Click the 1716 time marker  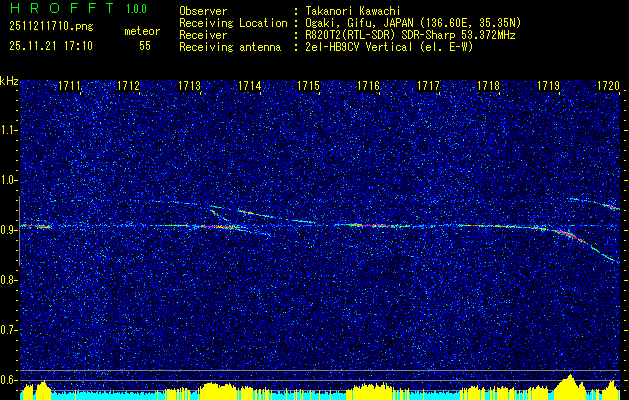(369, 86)
